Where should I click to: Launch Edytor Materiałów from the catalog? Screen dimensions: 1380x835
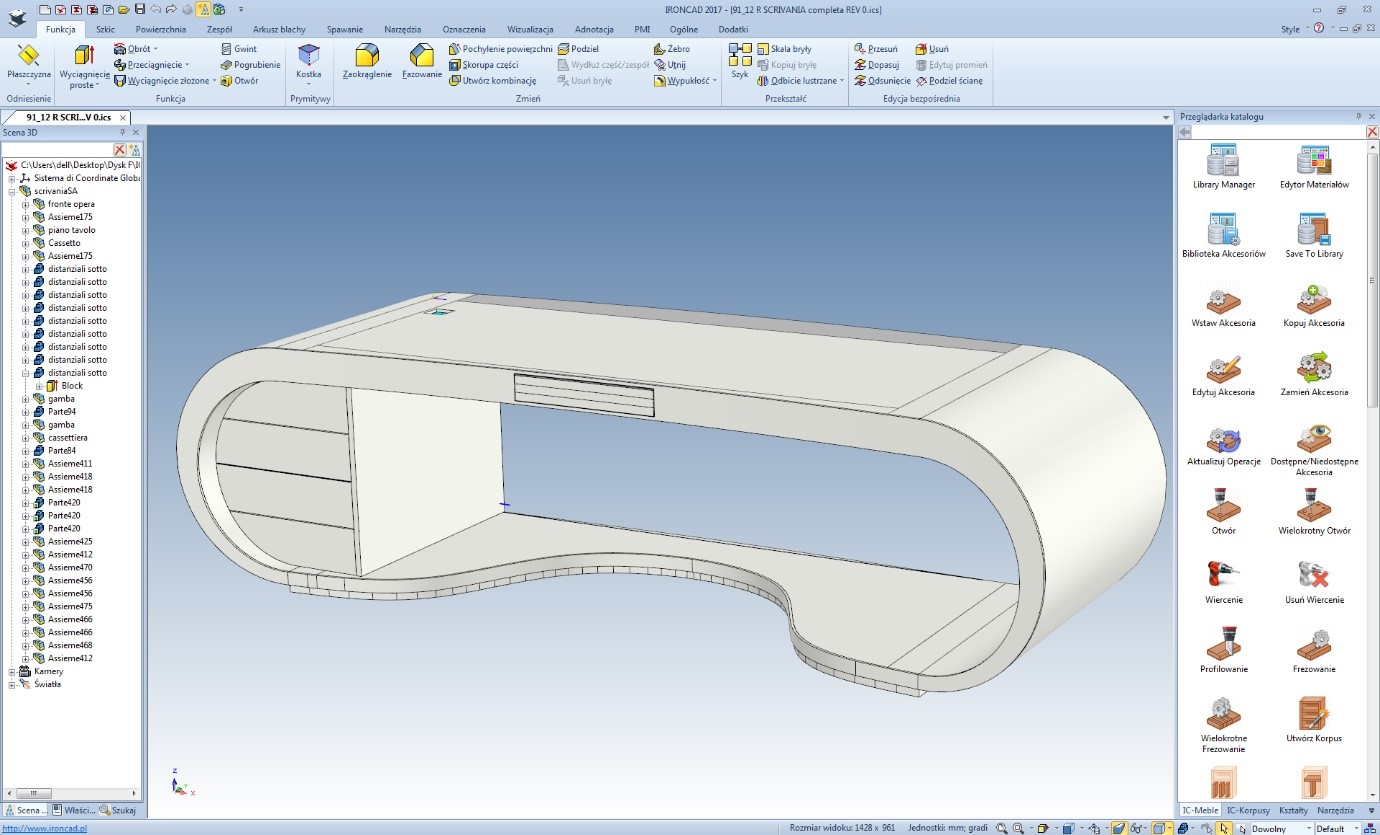tap(1313, 165)
